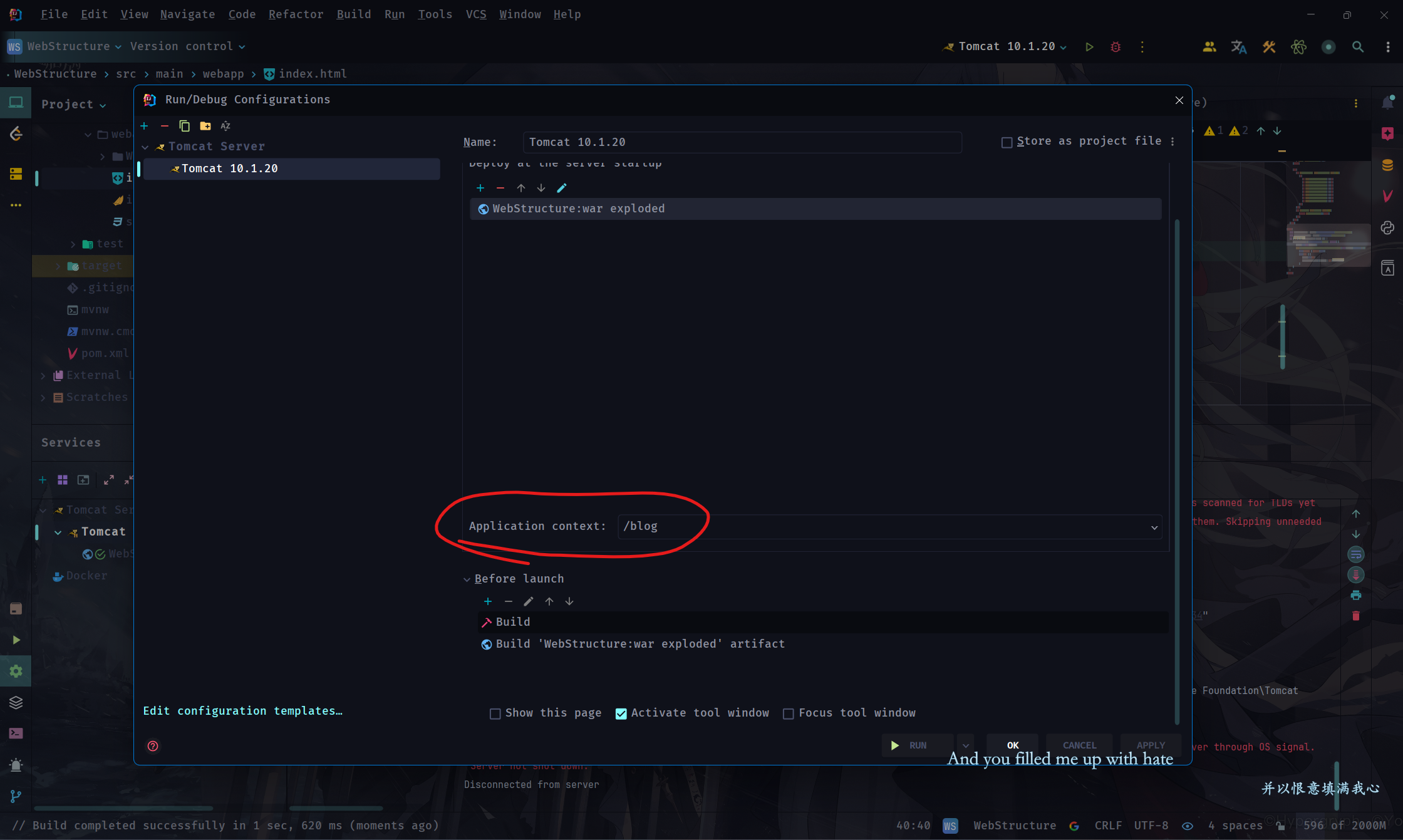
Task: Open Database tool window icon
Action: (x=1387, y=165)
